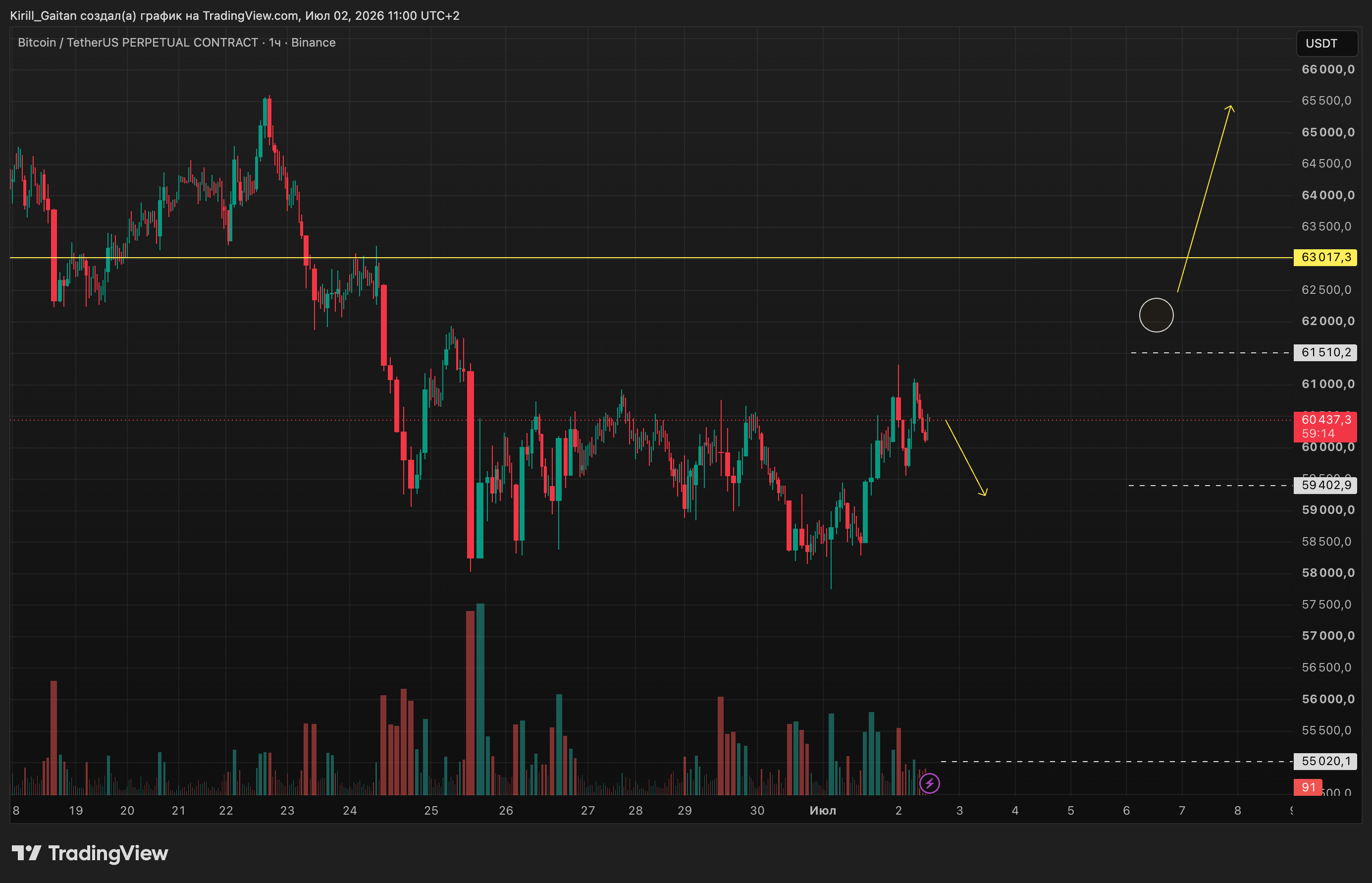Image resolution: width=1372 pixels, height=883 pixels.
Task: Click date 6 on the time axis
Action: [x=1126, y=811]
